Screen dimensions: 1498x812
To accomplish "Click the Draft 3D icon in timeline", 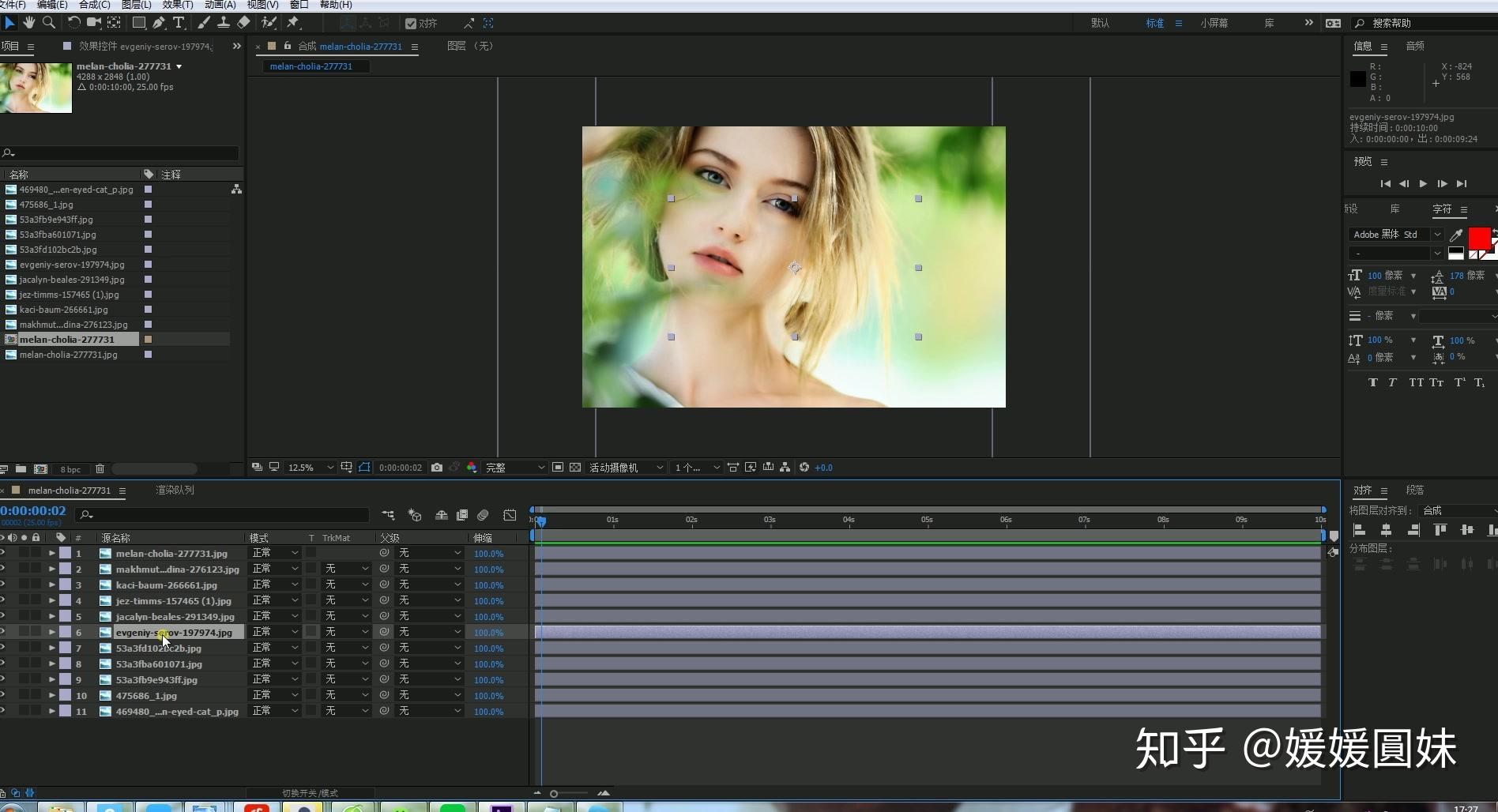I will point(415,515).
